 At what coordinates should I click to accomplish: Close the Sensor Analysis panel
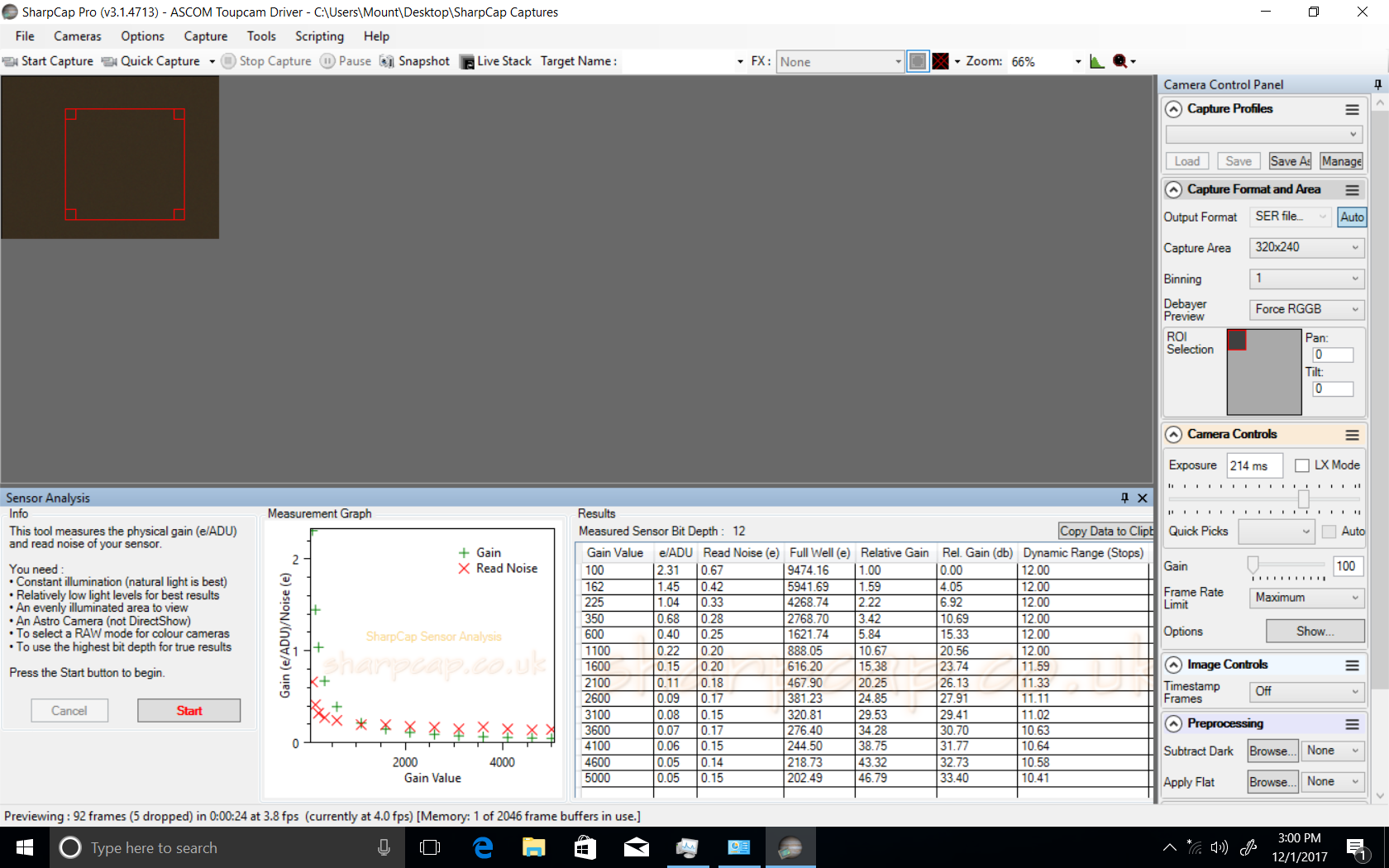(1143, 498)
